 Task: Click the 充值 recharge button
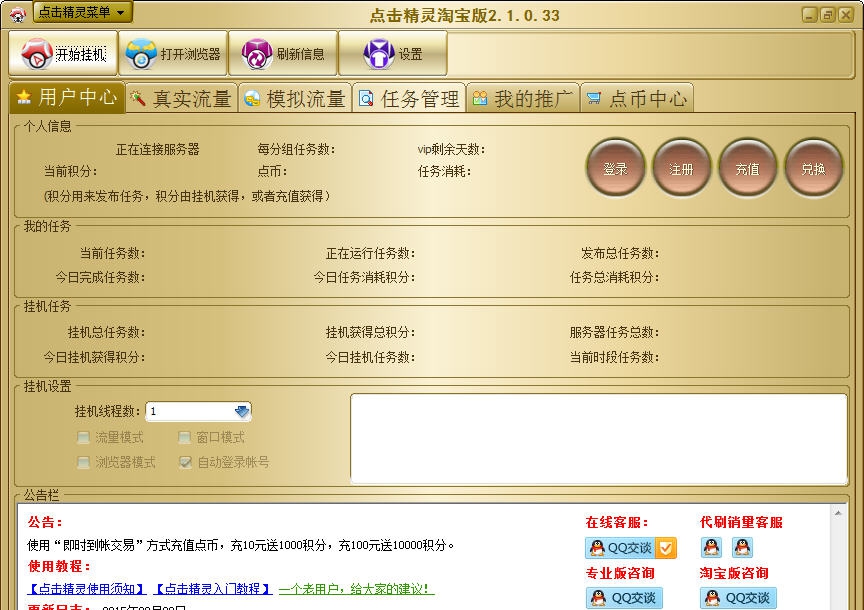point(747,170)
